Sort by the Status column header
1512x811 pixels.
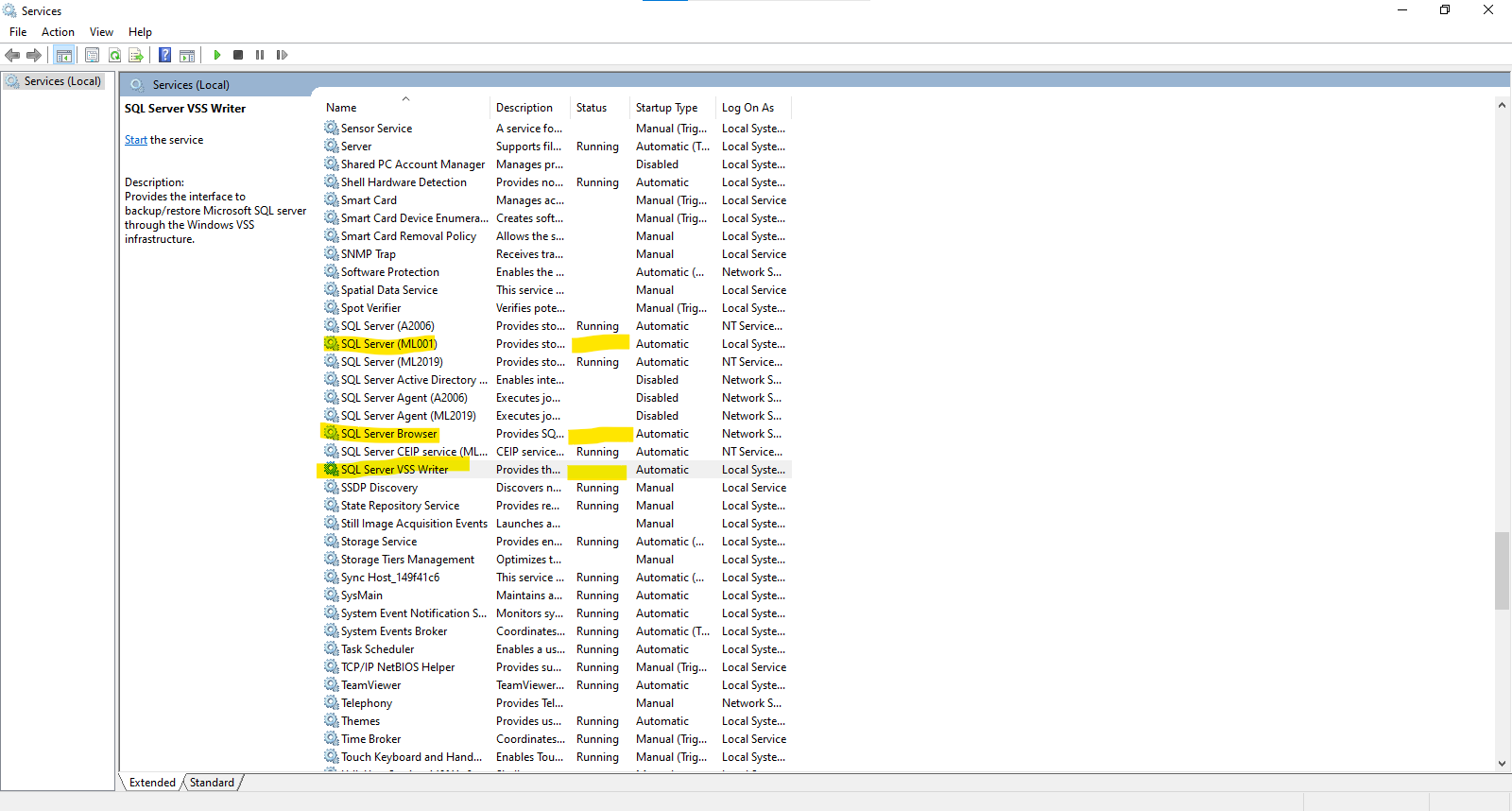pyautogui.click(x=600, y=108)
